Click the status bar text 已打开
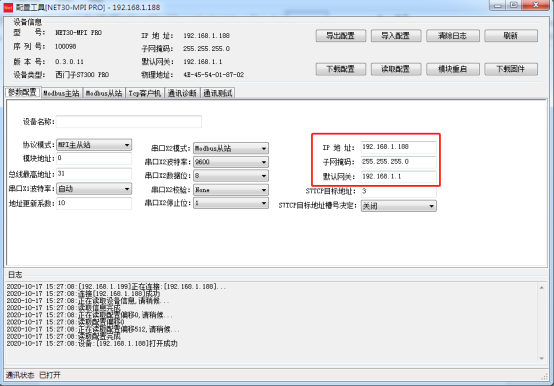 coord(50,375)
